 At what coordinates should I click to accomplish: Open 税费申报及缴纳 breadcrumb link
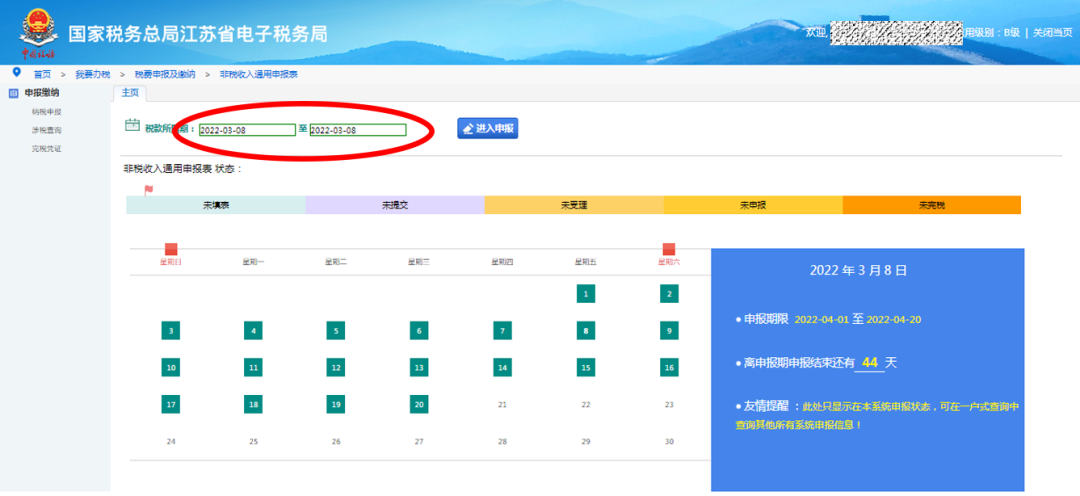pos(165,74)
